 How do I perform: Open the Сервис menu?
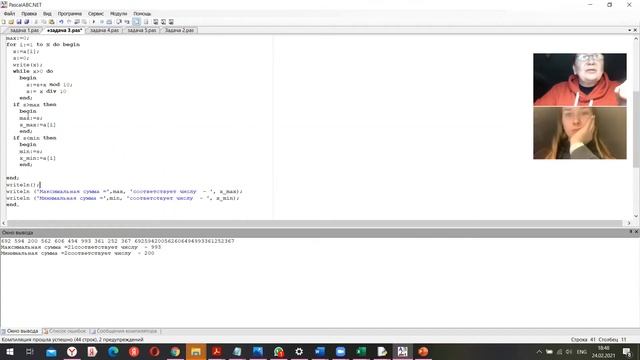point(96,13)
